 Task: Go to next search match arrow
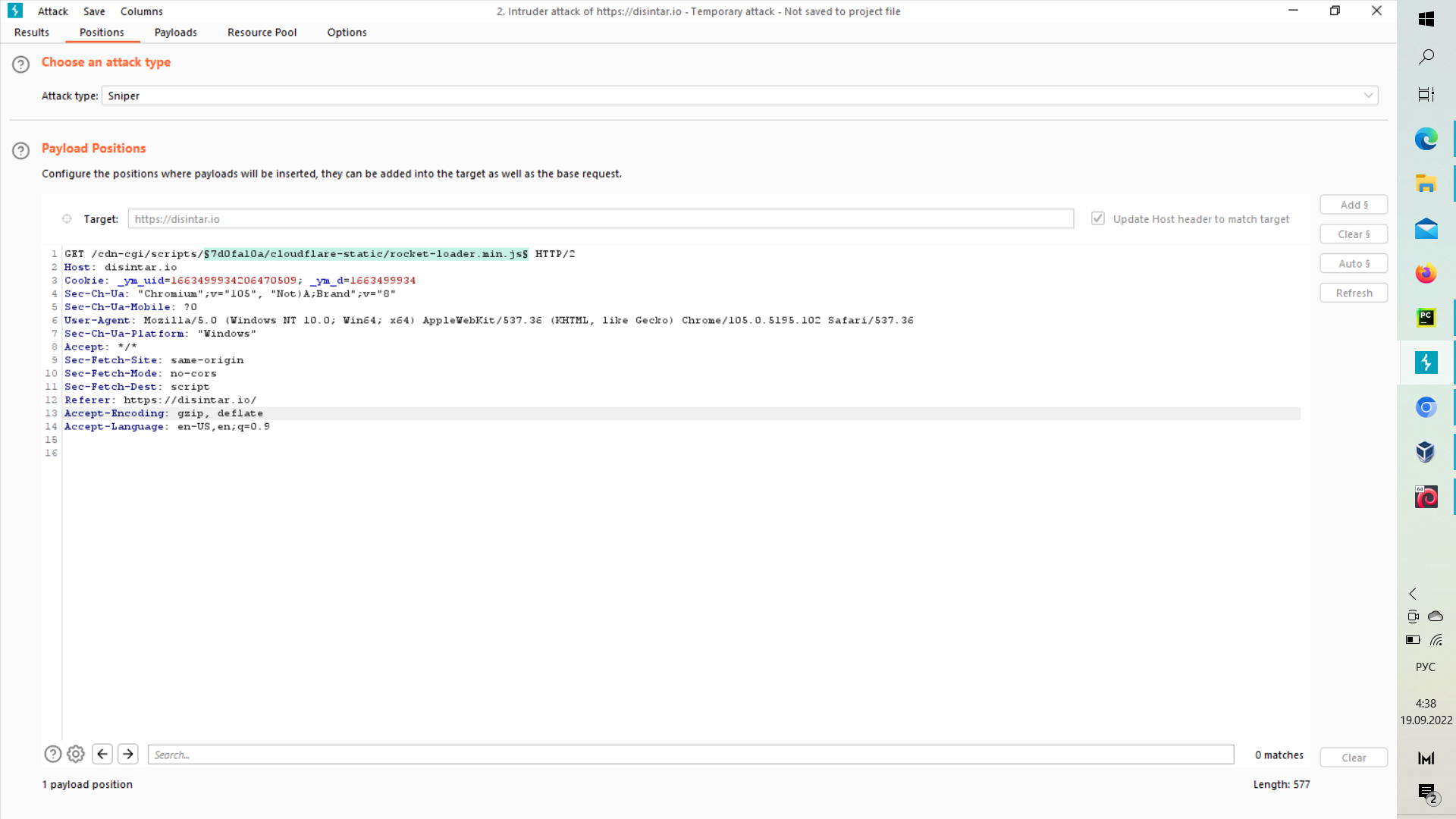128,754
